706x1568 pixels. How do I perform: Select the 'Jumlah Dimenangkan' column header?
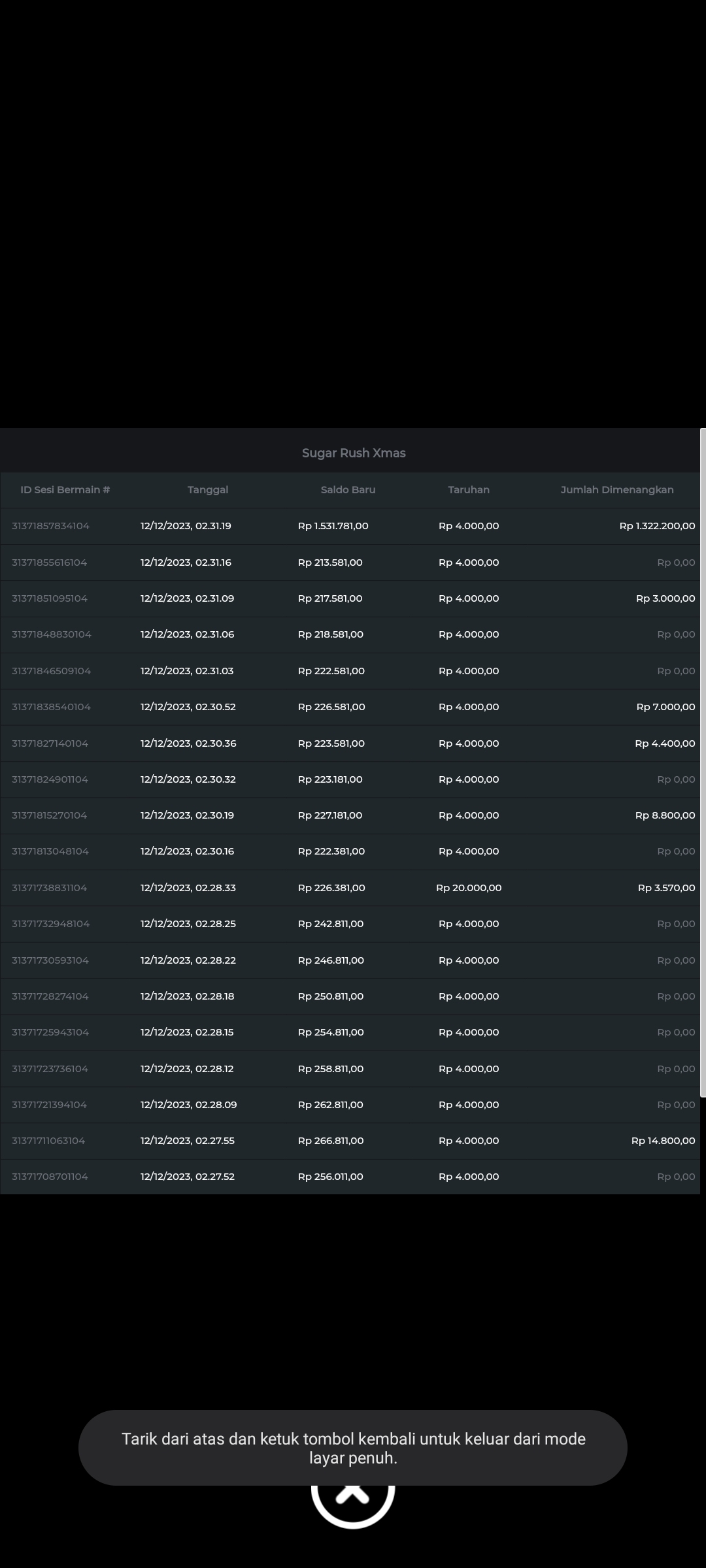pyautogui.click(x=616, y=490)
